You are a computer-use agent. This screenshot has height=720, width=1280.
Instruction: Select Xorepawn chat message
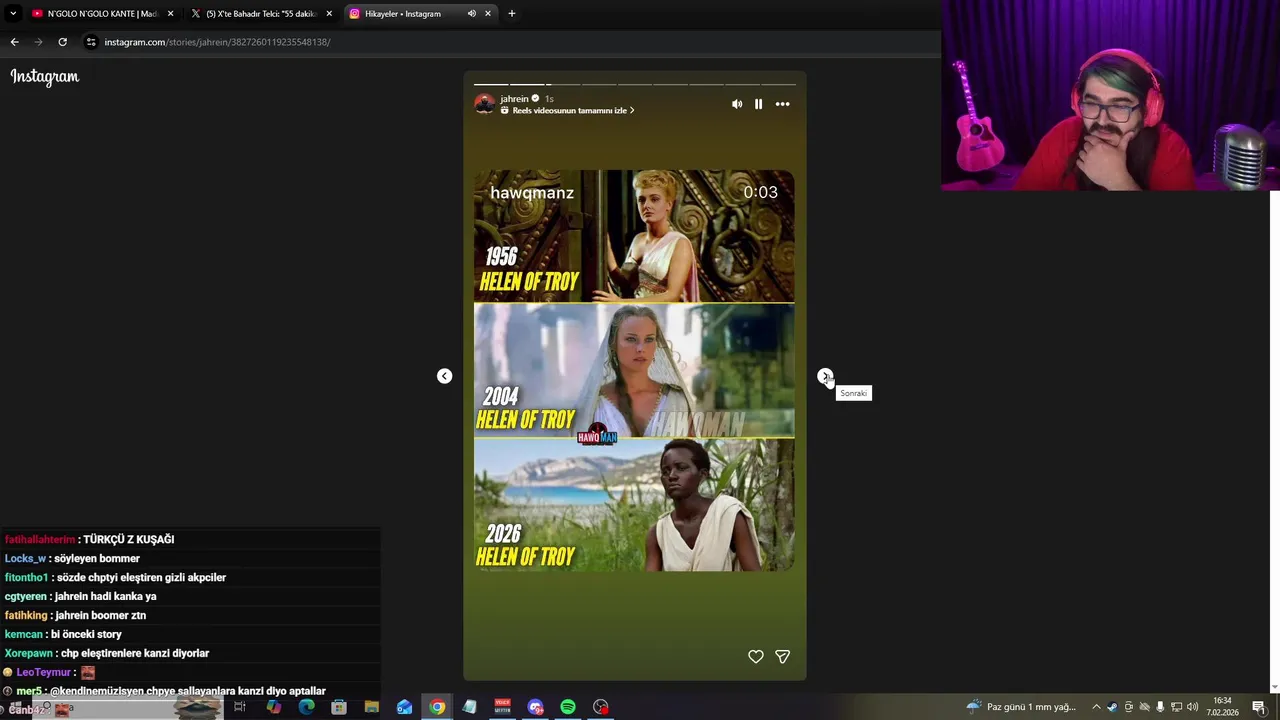(107, 653)
